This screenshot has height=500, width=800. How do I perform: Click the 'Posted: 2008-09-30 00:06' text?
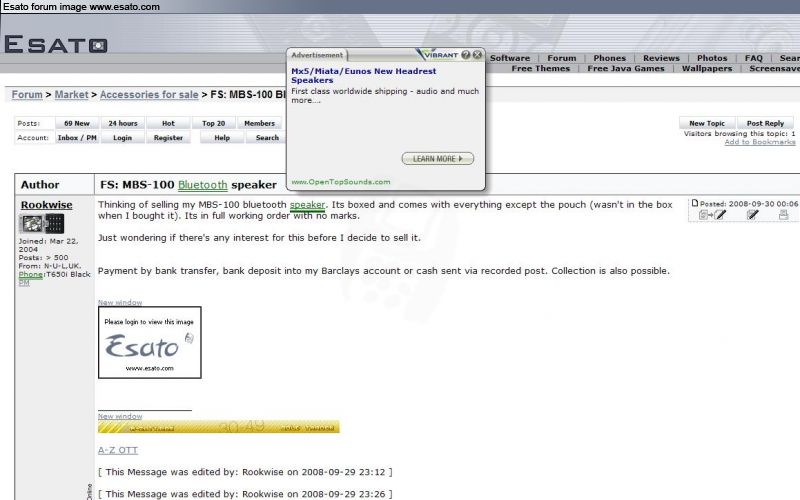(x=748, y=204)
